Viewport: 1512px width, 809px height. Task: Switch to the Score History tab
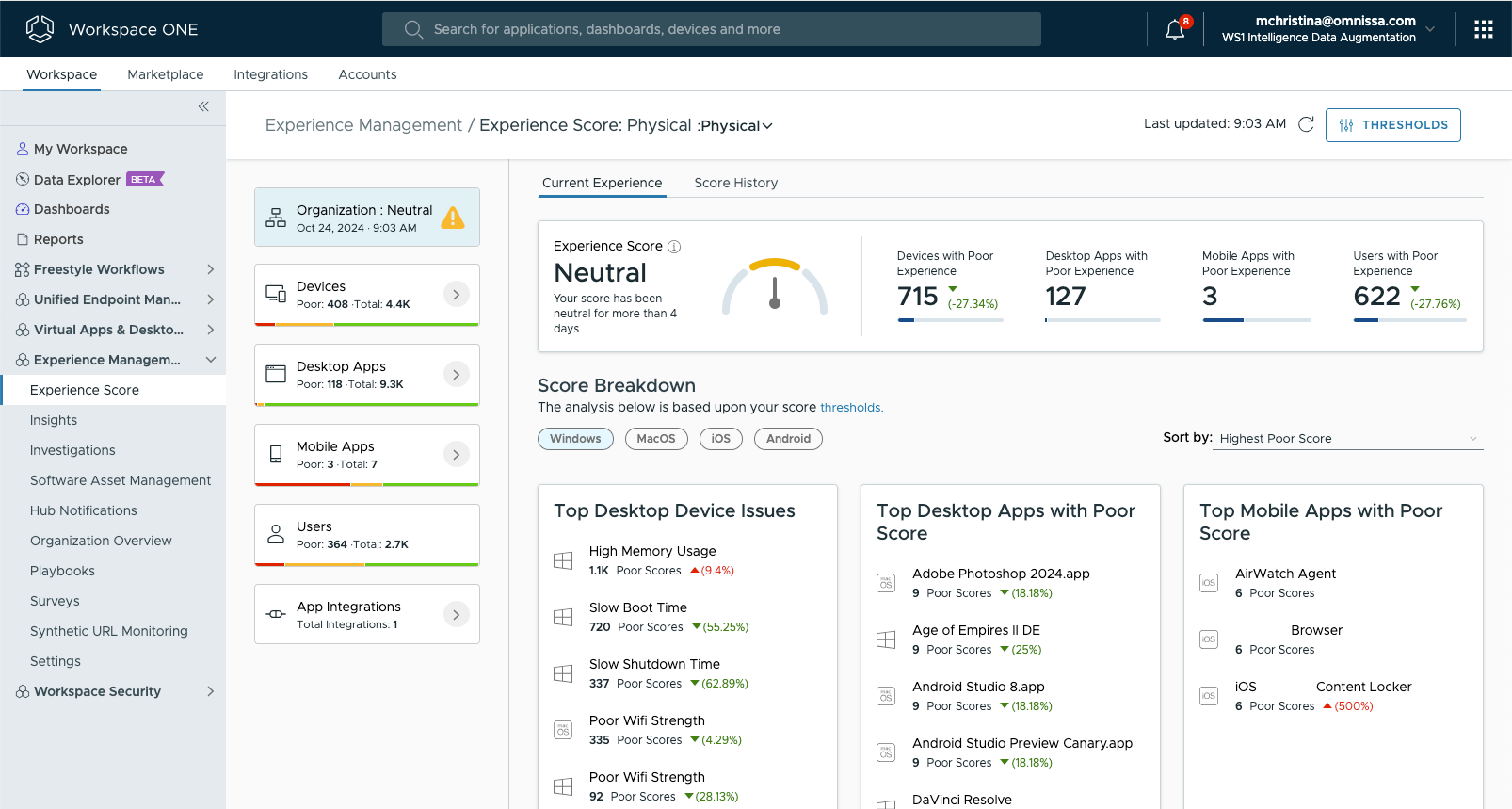[x=735, y=183]
